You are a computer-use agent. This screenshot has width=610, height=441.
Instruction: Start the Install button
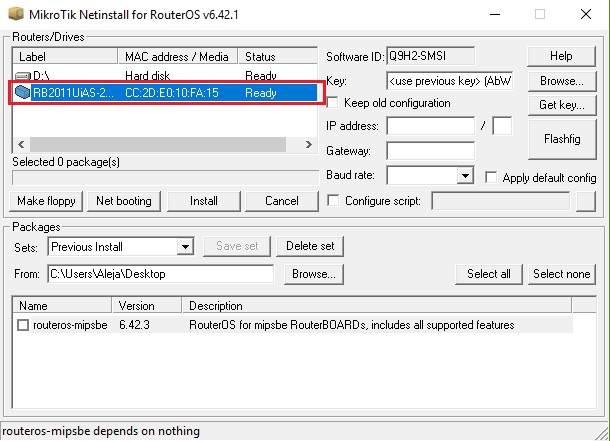pyautogui.click(x=204, y=201)
